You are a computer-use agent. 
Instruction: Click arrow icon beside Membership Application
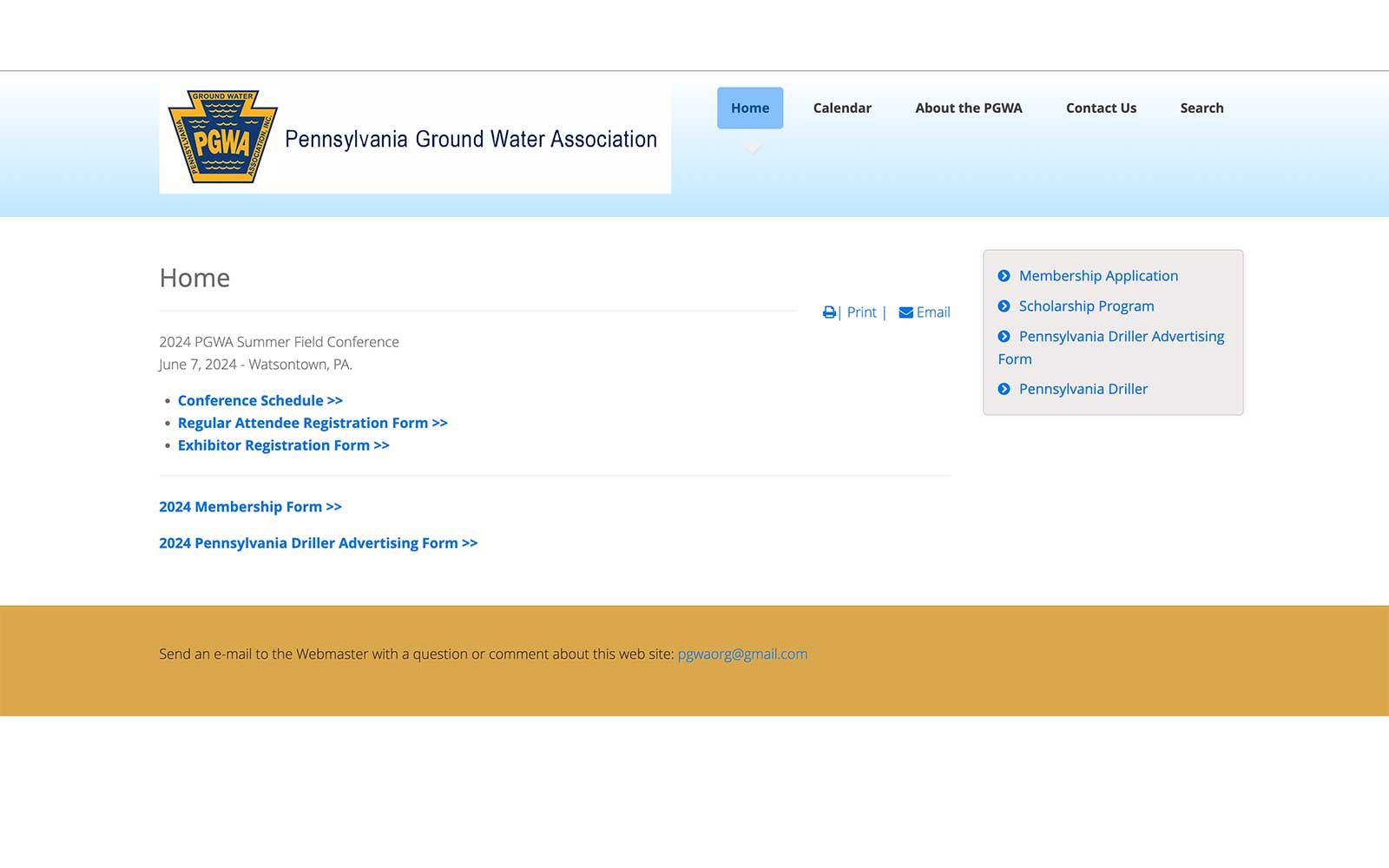pyautogui.click(x=1004, y=276)
